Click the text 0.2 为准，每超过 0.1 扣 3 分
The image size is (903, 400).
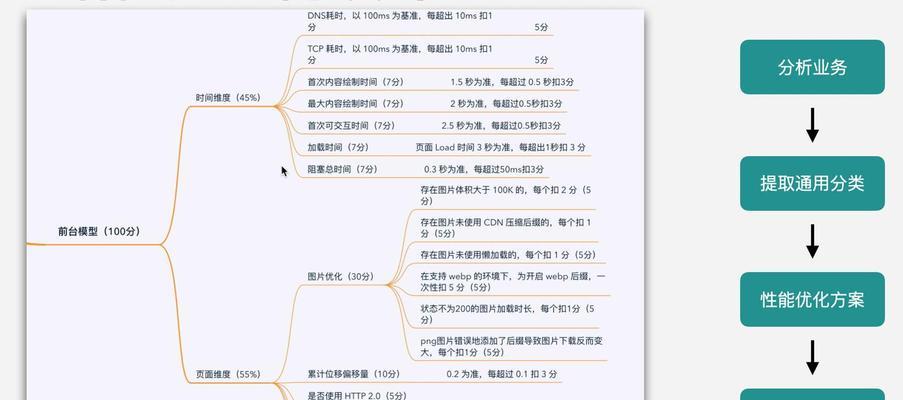coord(502,374)
